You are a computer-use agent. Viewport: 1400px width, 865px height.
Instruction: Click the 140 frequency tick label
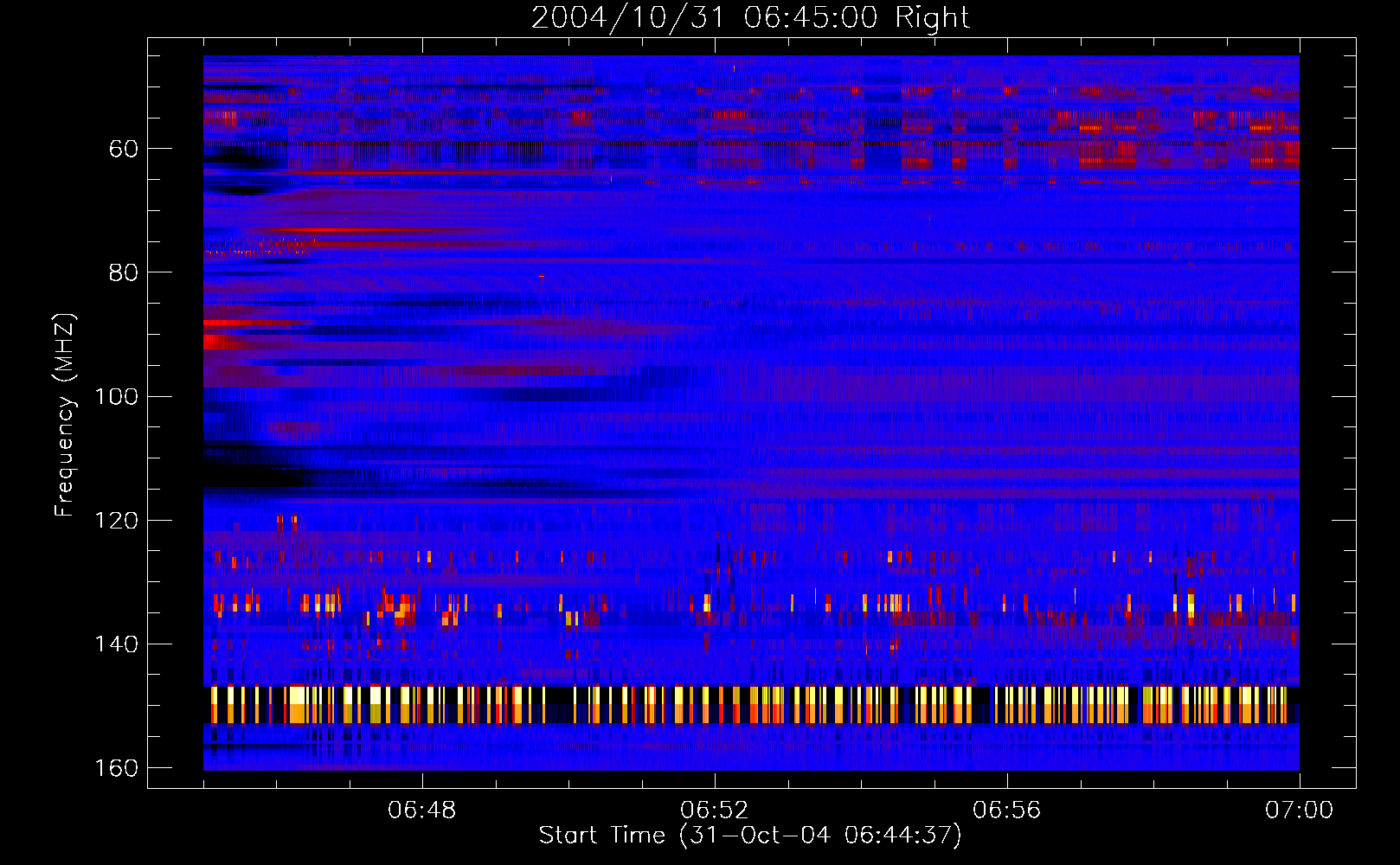click(116, 644)
